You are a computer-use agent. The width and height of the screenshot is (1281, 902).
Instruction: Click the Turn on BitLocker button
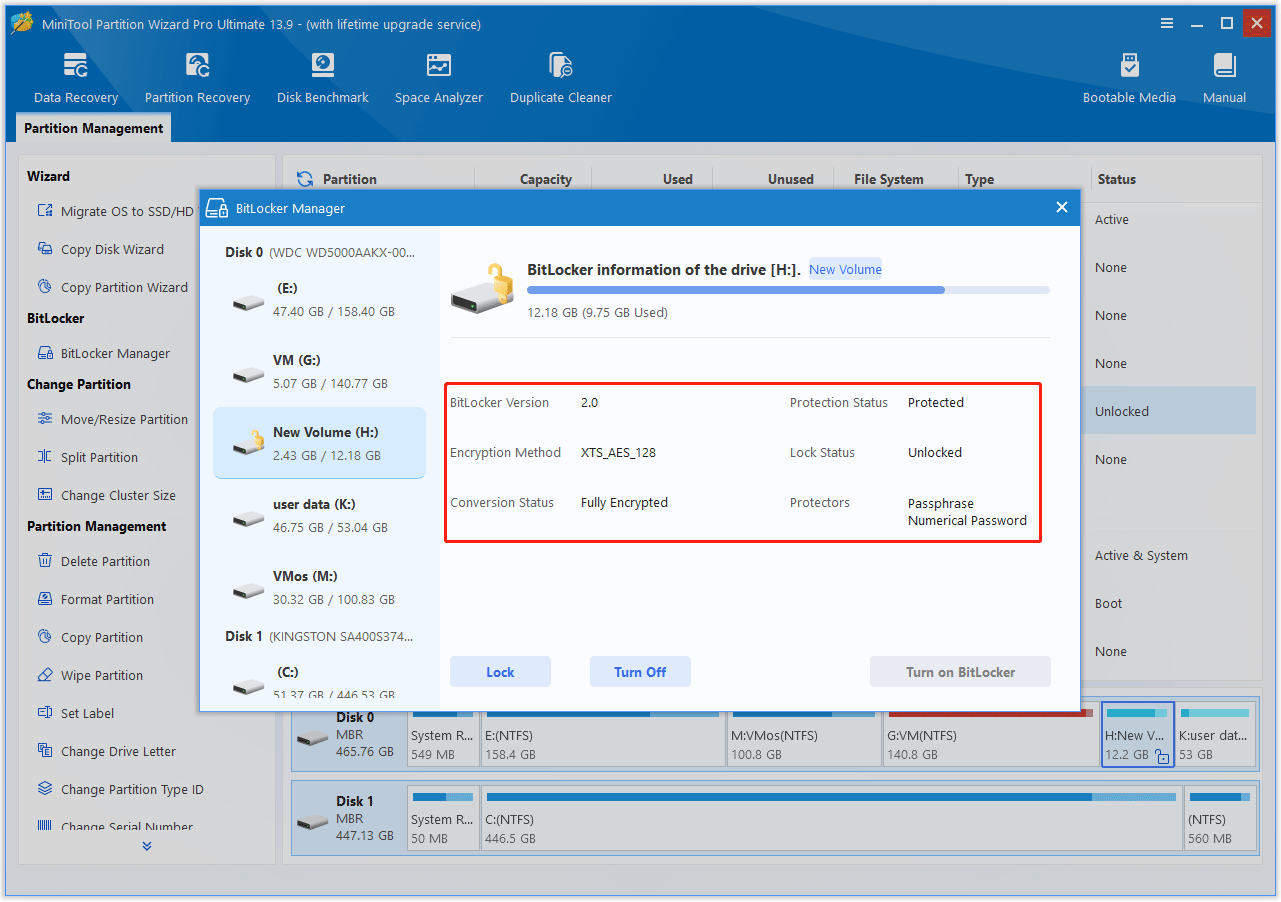[x=960, y=672]
